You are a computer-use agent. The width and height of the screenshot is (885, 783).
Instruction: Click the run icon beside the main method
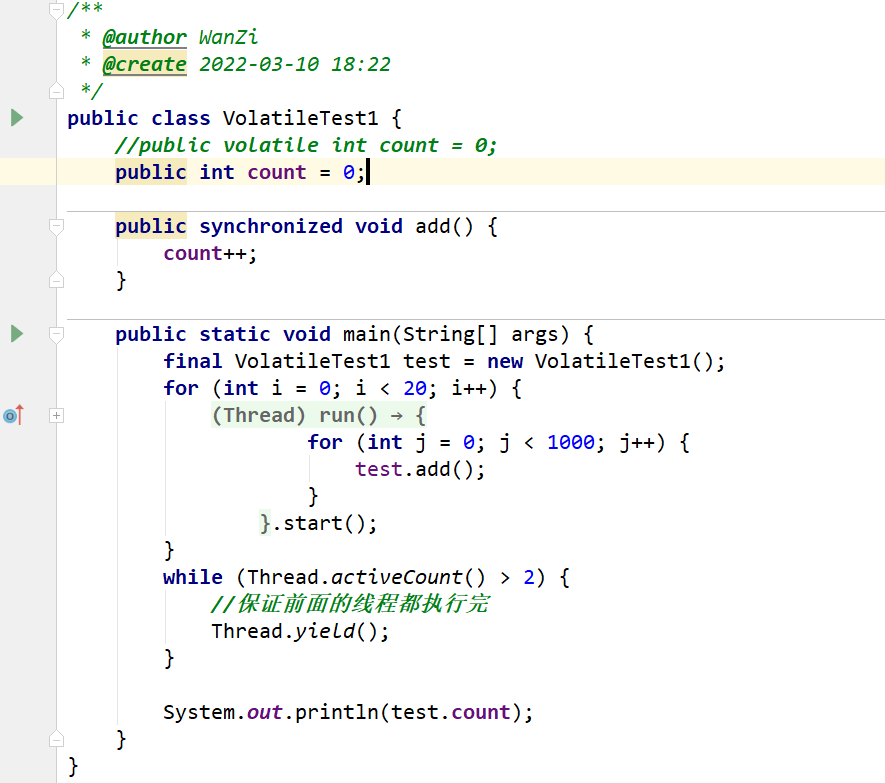(15, 334)
